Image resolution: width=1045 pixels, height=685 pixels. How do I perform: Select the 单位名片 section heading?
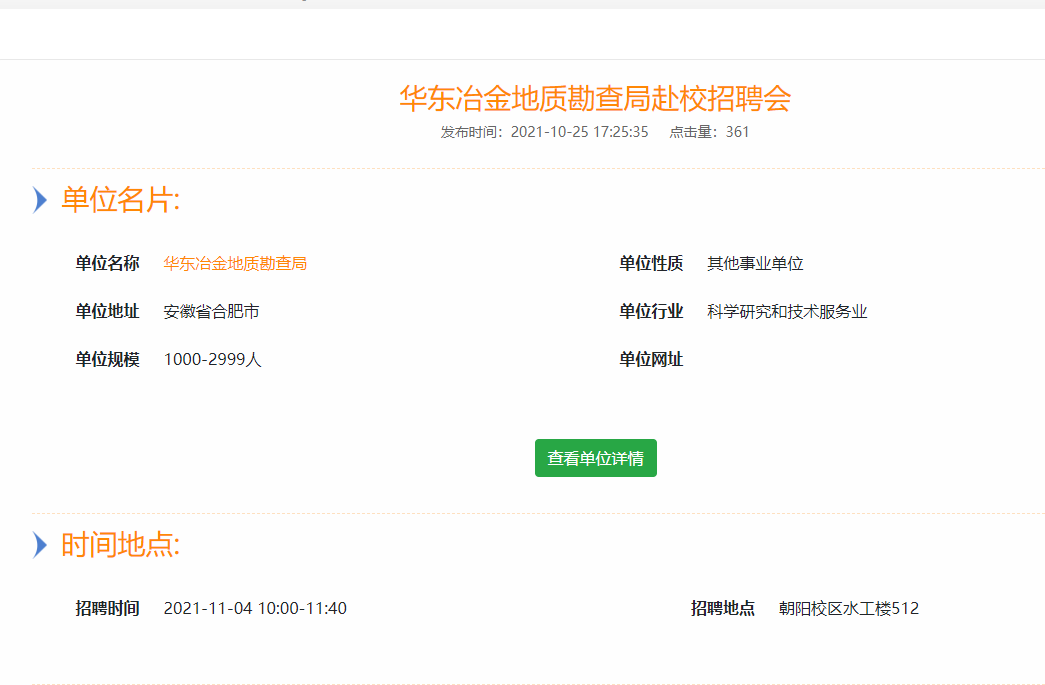121,200
